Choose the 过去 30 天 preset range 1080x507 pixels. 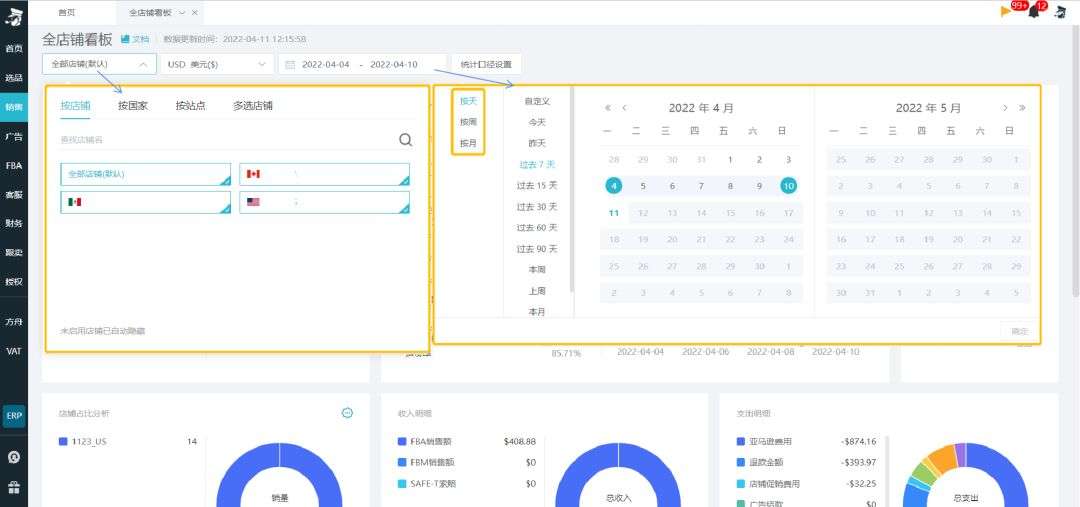point(537,207)
